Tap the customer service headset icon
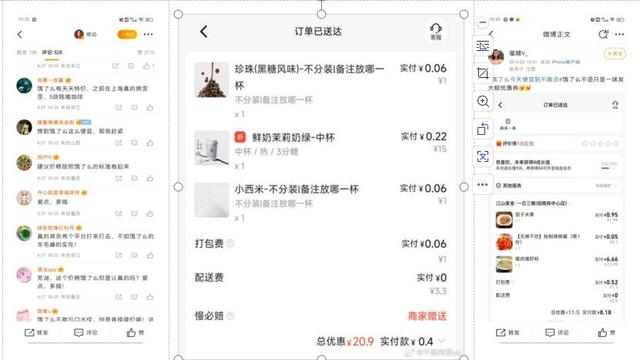Image resolution: width=640 pixels, height=360 pixels. click(x=436, y=31)
